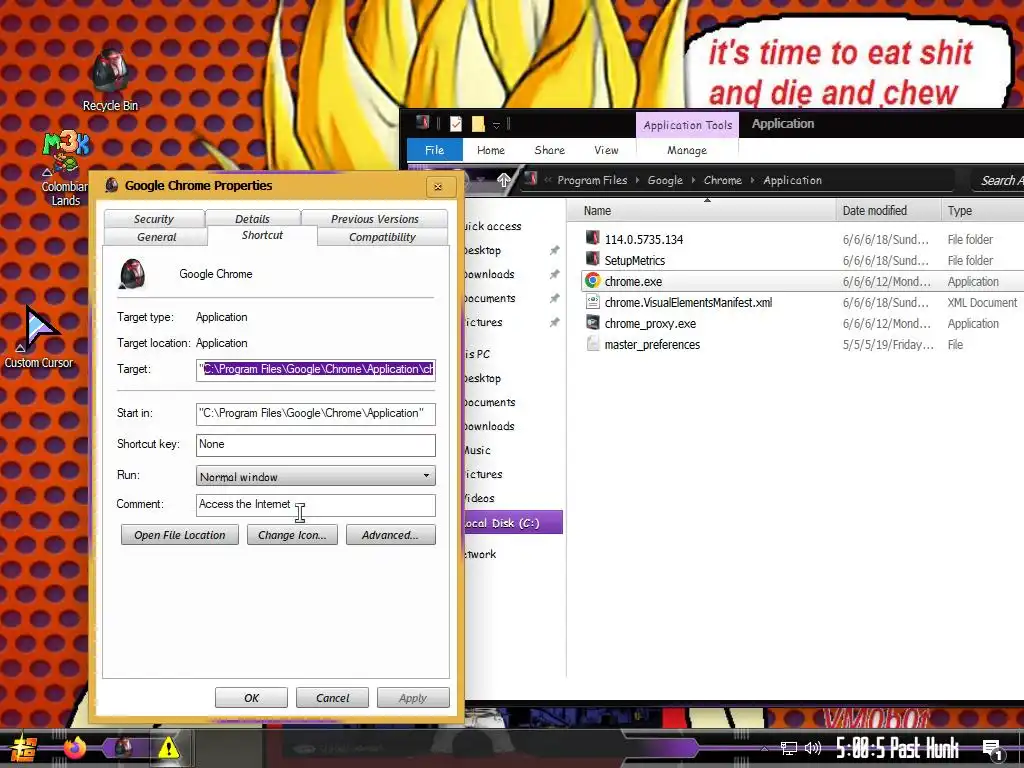Screen dimensions: 1024x768
Task: Click breadcrumb chevron after Google
Action: pyautogui.click(x=694, y=180)
